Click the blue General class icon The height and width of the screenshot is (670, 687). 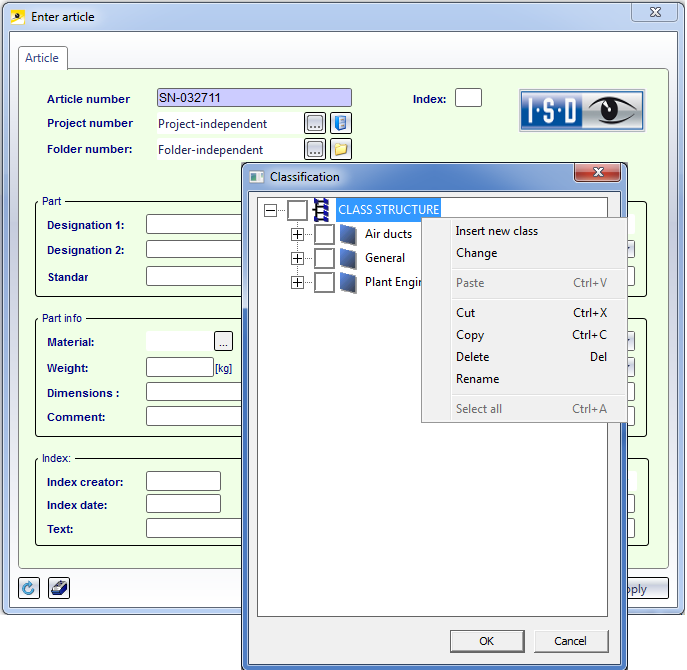pos(348,258)
